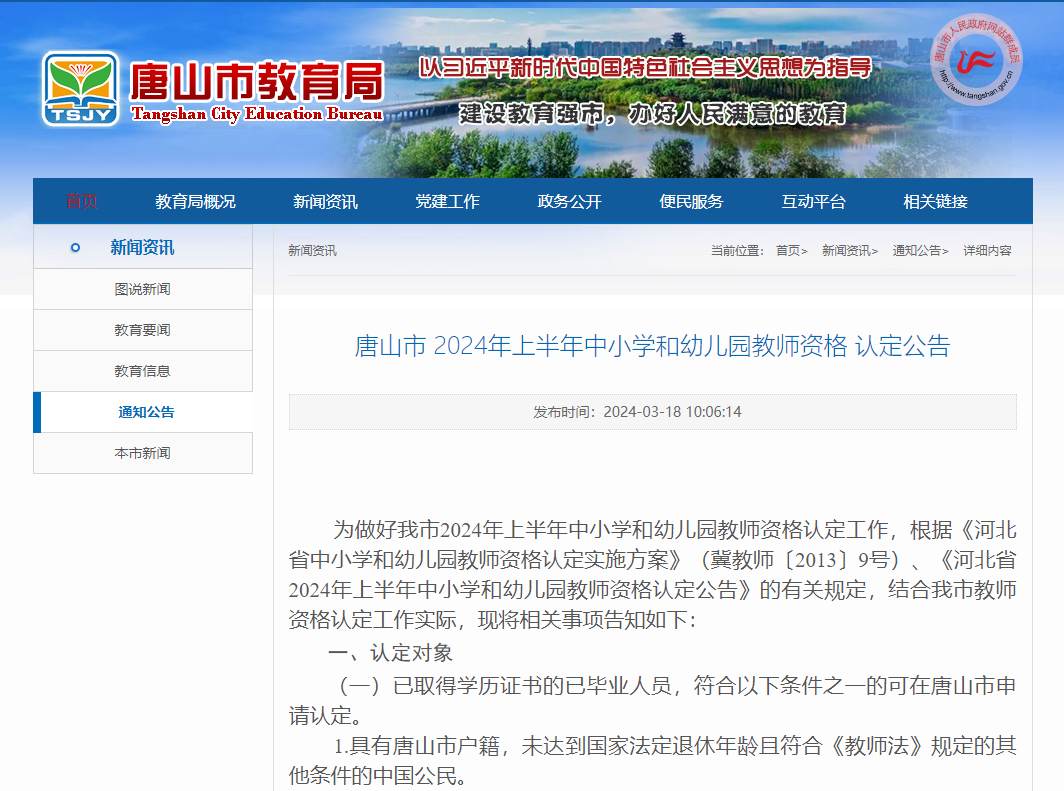Select 本市新闻 in the left sidebar
Image resolution: width=1064 pixels, height=791 pixels.
coord(142,453)
